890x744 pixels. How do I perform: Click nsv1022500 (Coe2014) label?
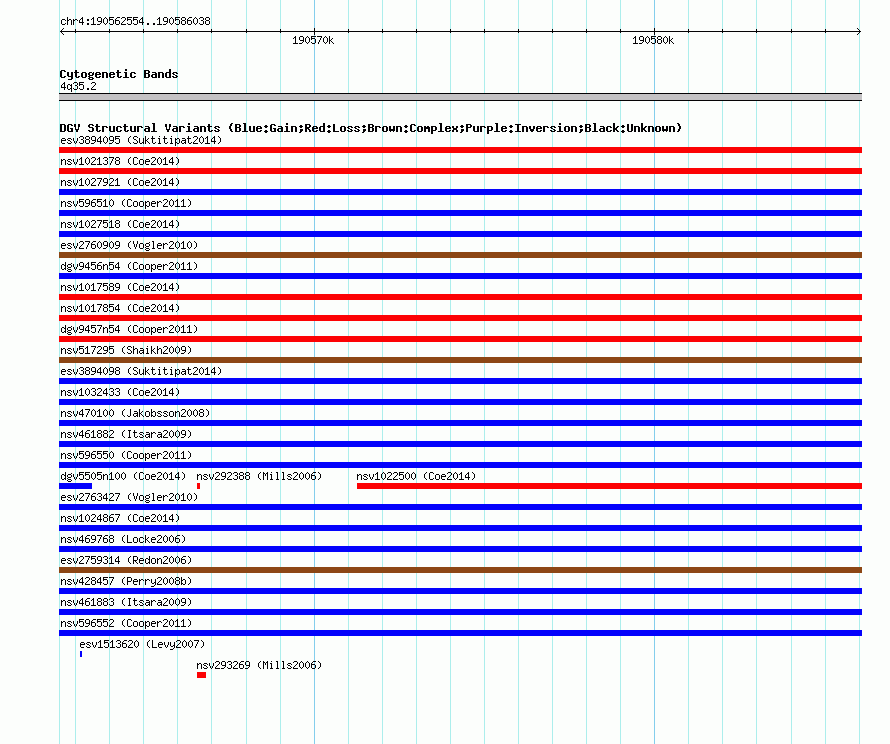[416, 476]
